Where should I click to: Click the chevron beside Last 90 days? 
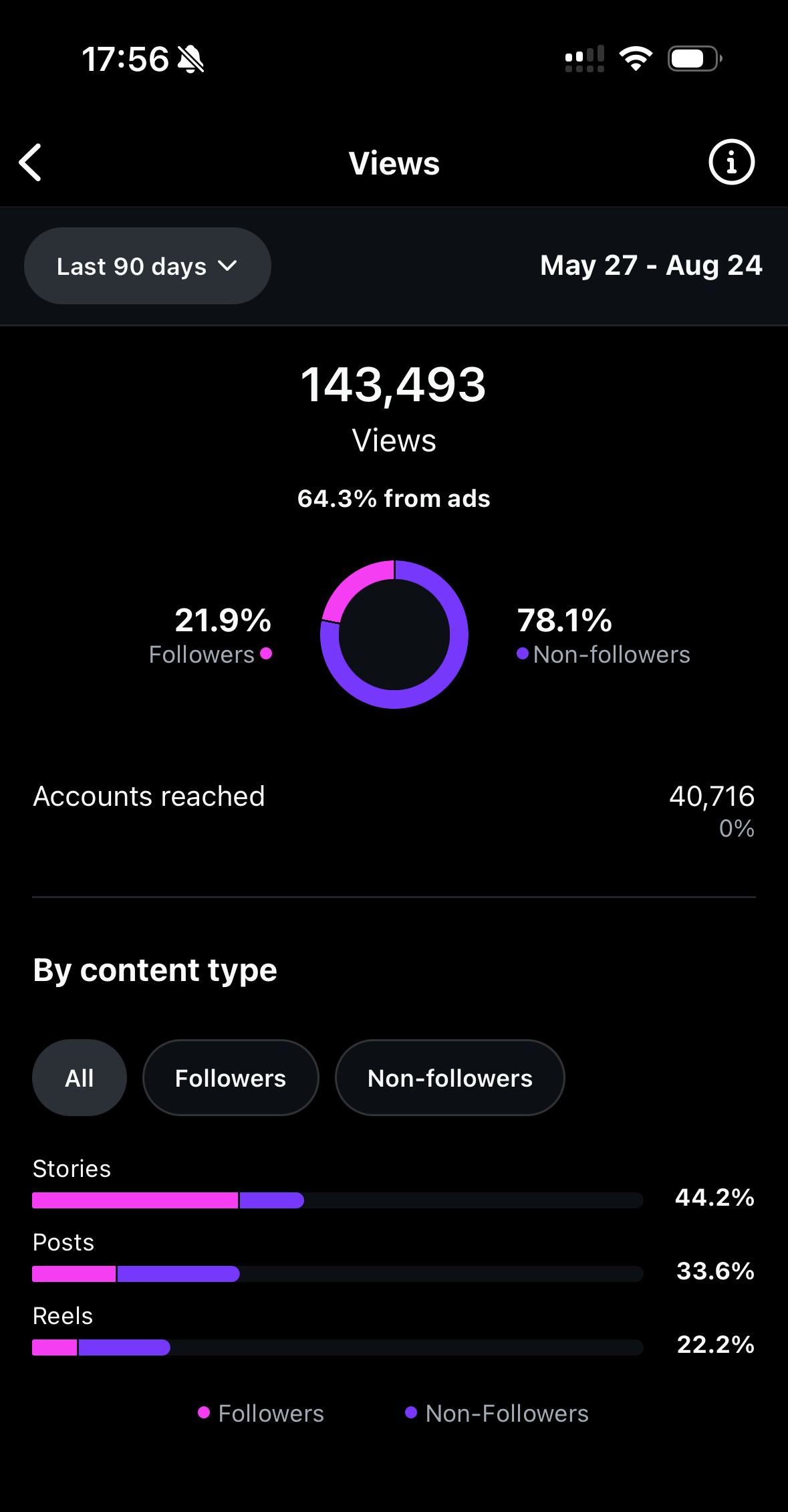tap(228, 266)
